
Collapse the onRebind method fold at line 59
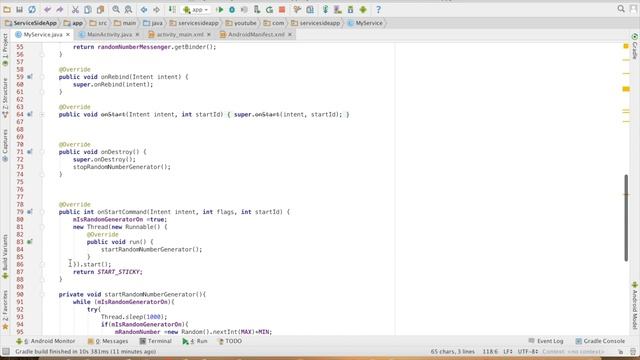tap(42, 77)
